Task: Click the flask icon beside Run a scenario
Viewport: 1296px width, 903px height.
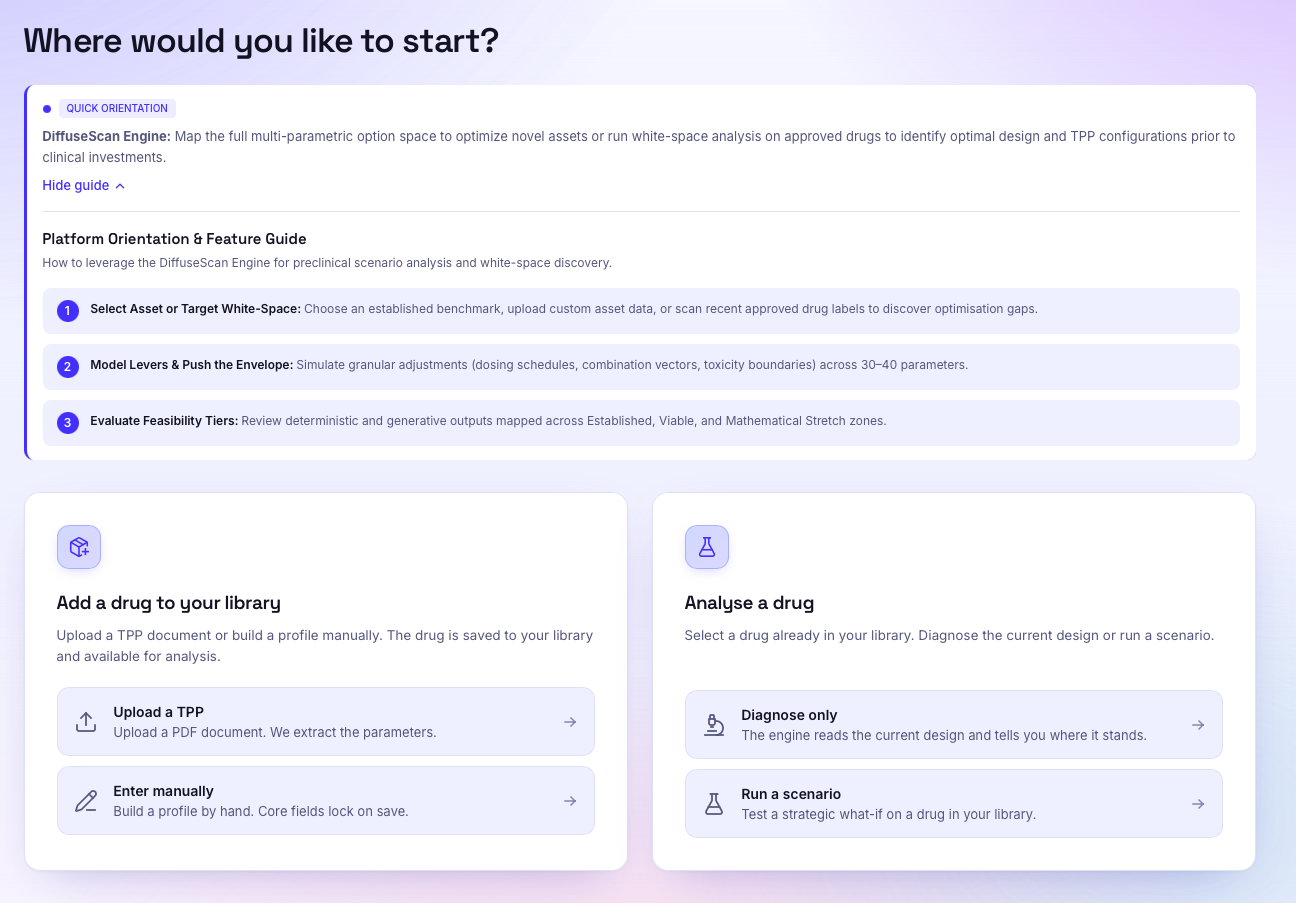Action: (x=714, y=804)
